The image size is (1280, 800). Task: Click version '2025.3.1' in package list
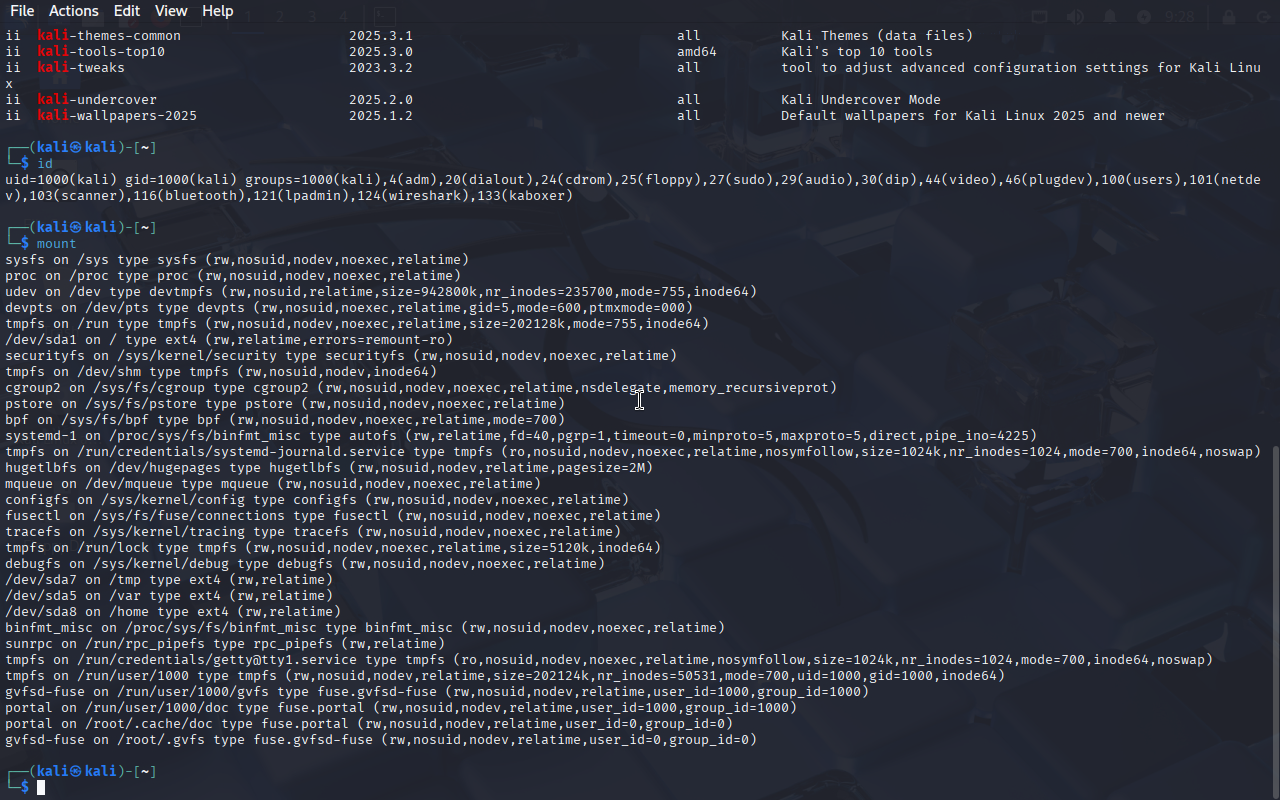[x=381, y=36]
